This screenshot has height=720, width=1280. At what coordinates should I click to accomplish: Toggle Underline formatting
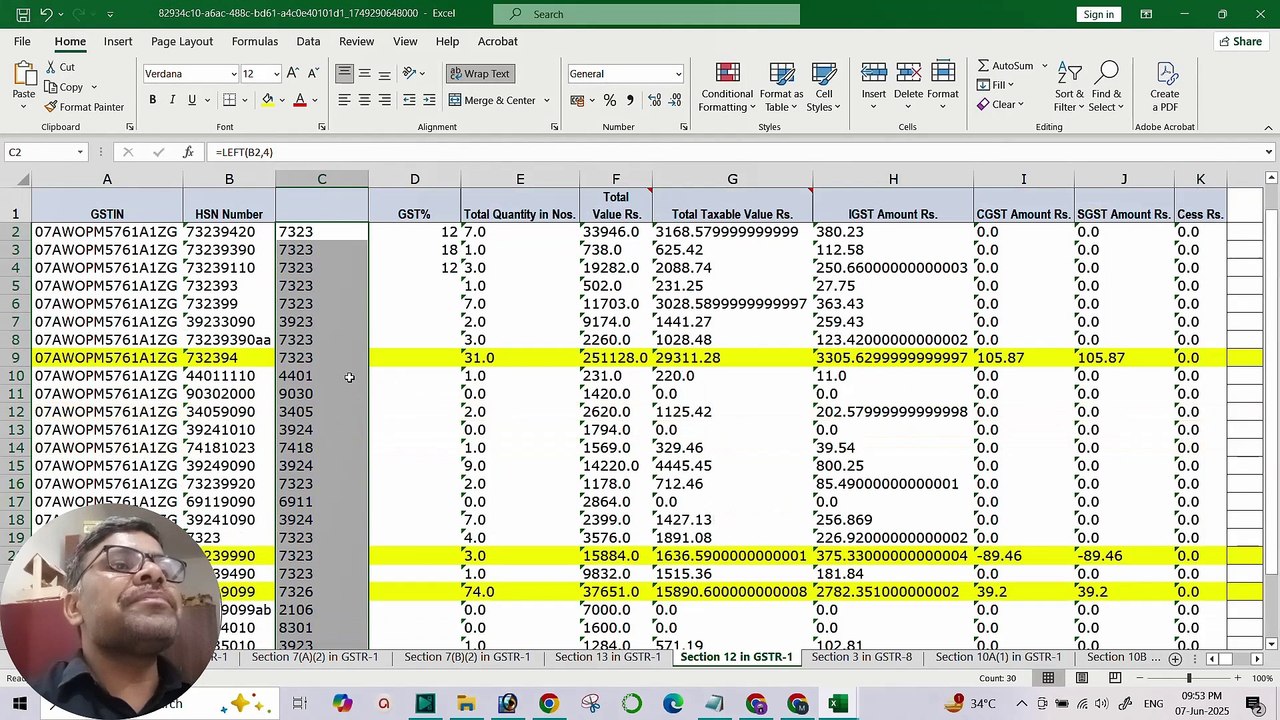[x=192, y=100]
